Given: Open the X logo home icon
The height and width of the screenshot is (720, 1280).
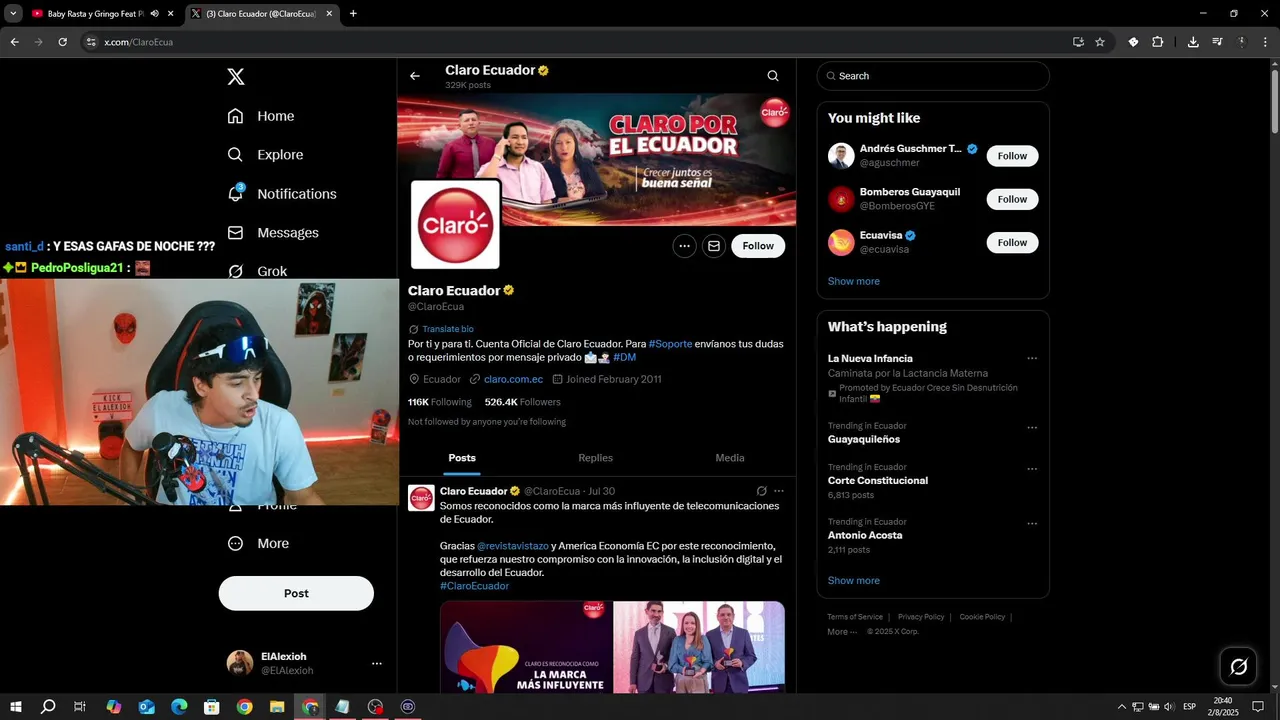Looking at the screenshot, I should tap(235, 77).
